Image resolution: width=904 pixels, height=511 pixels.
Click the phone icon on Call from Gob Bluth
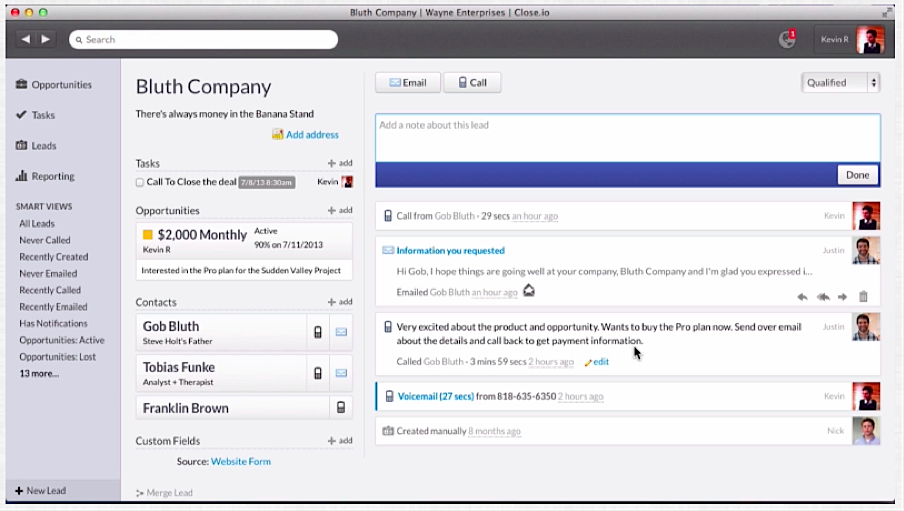[x=388, y=216]
